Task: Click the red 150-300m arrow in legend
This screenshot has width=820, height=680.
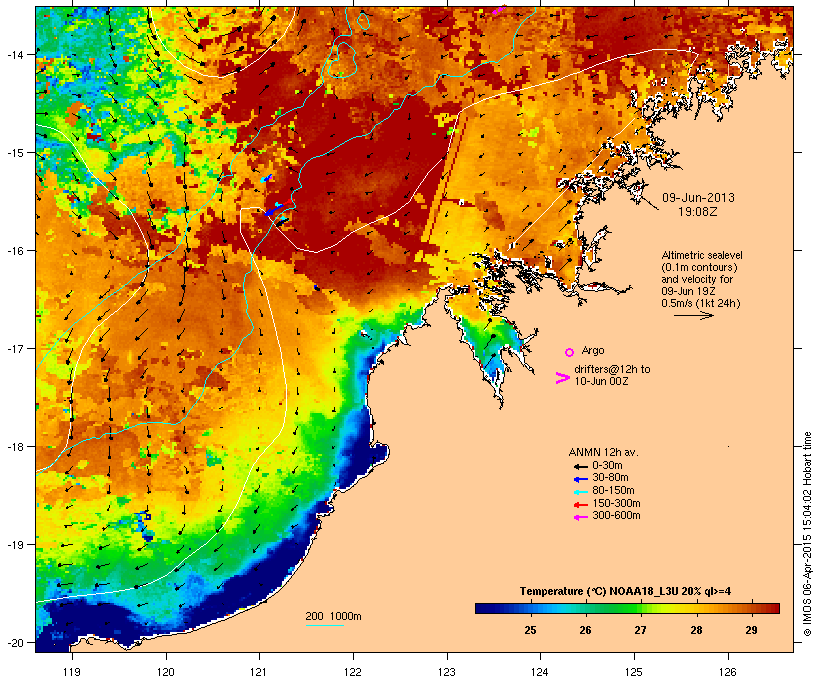Action: [x=580, y=505]
